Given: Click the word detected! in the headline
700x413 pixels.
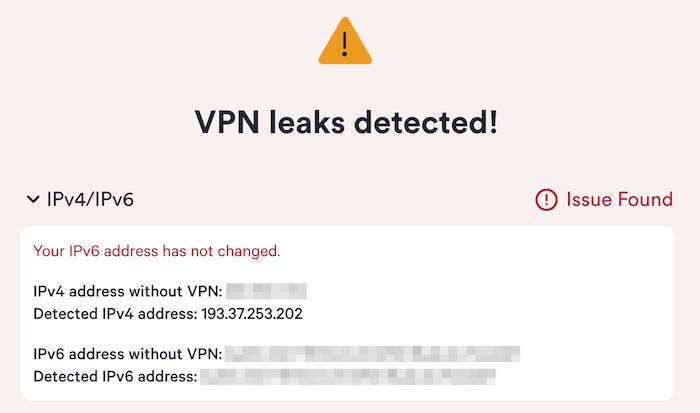Looking at the screenshot, I should tap(426, 122).
